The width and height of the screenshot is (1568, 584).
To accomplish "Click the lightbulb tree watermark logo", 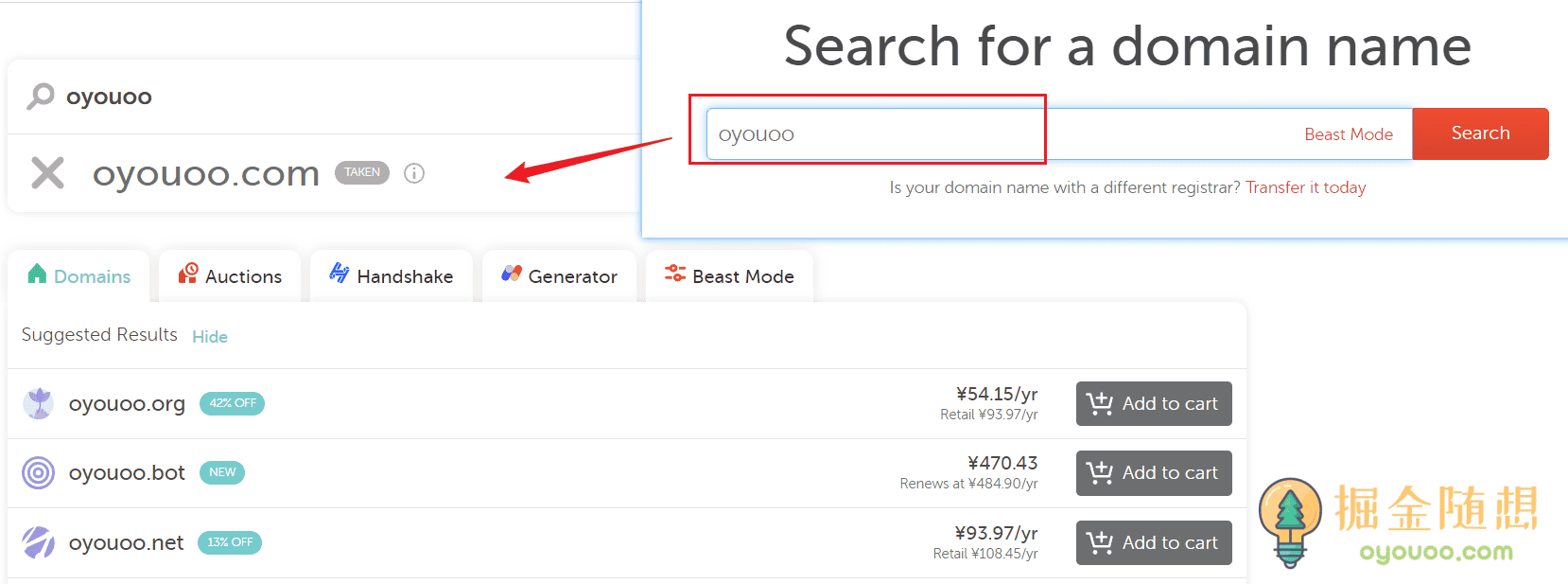I will 1290,521.
